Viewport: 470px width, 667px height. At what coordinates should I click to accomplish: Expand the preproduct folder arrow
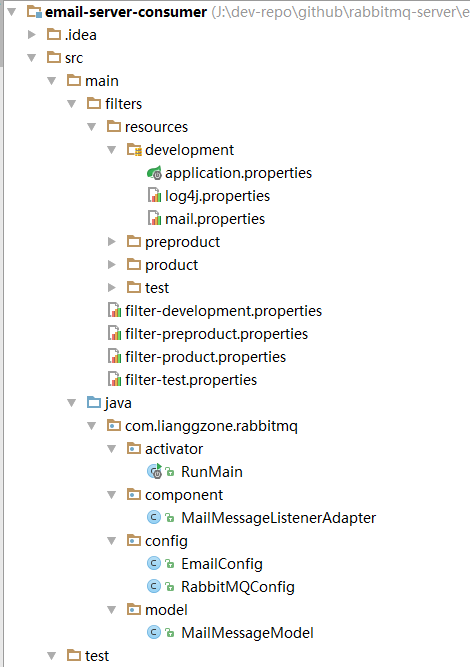click(111, 242)
